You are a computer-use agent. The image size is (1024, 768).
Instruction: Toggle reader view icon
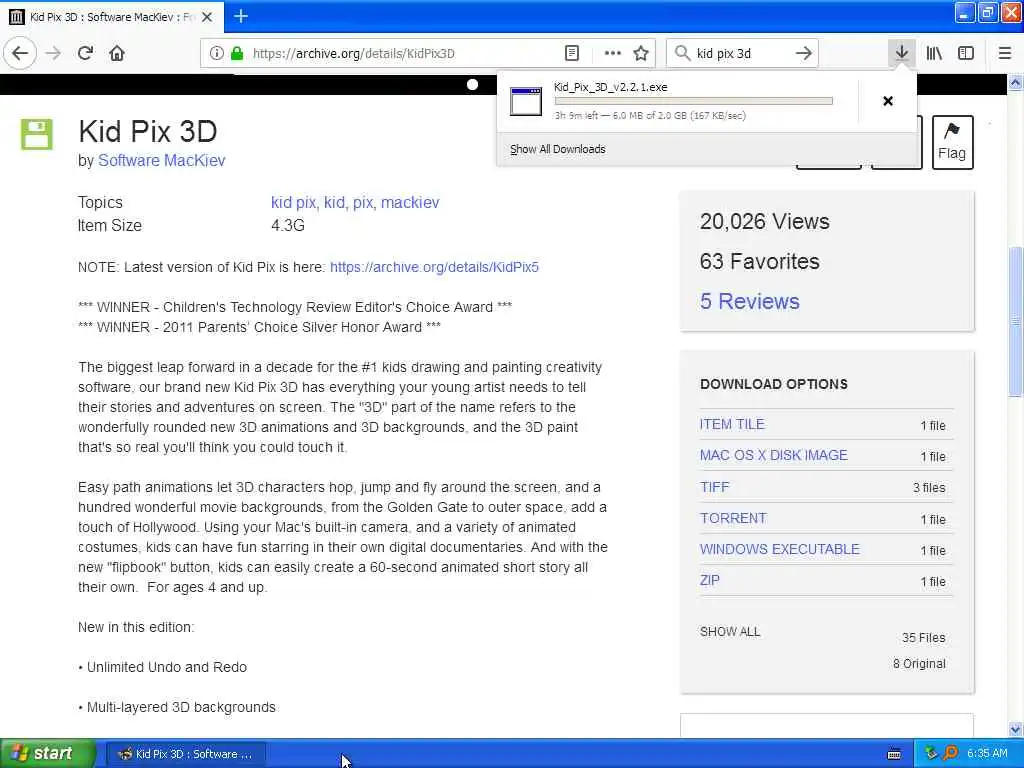(x=571, y=54)
